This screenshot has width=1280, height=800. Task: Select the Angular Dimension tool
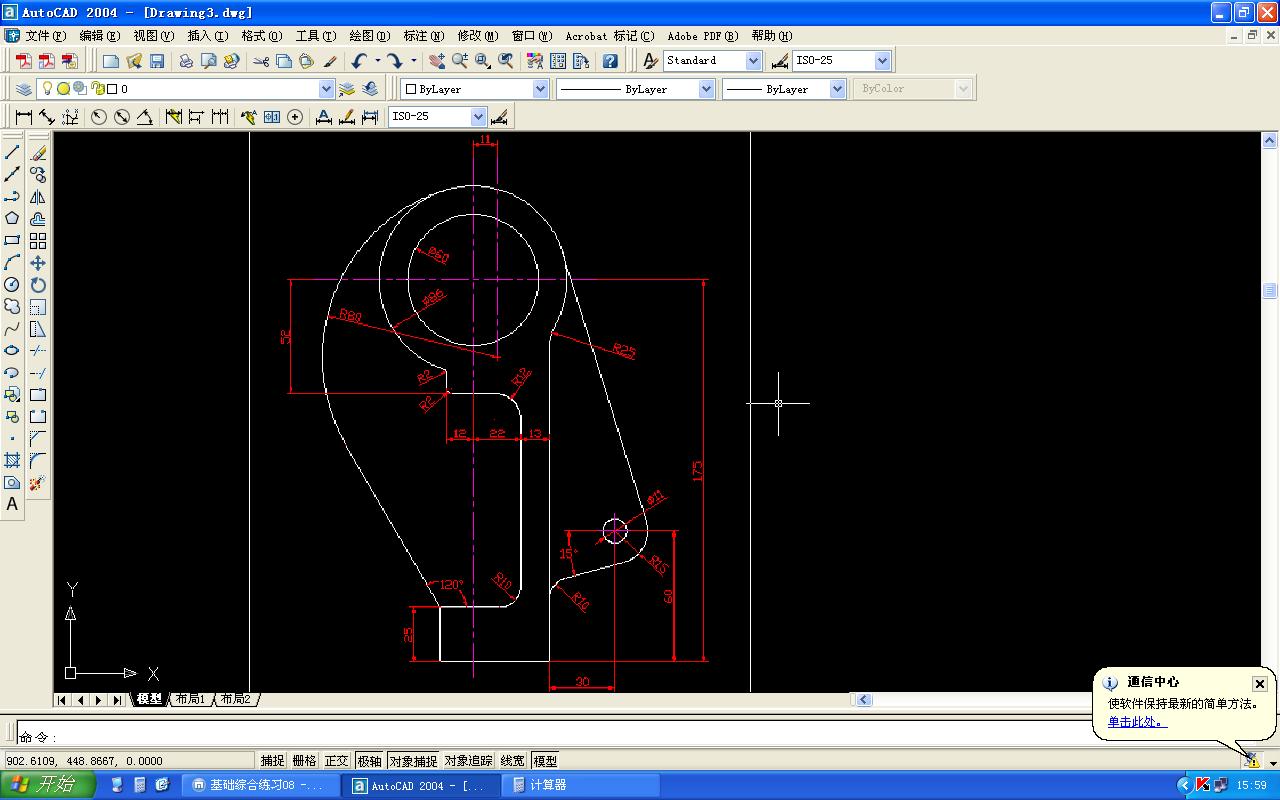(x=144, y=117)
